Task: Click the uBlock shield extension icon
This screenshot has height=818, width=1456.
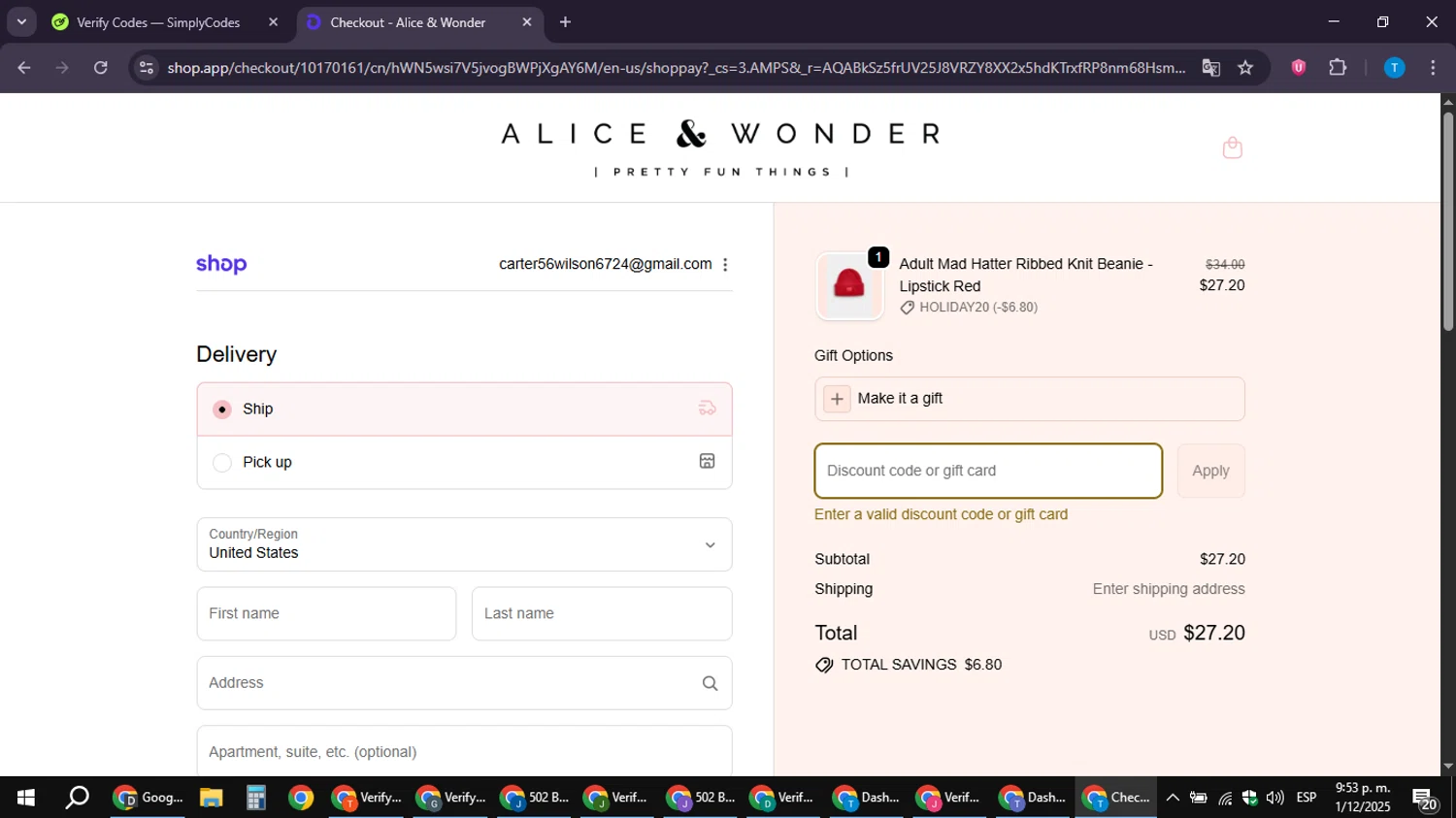Action: coord(1299,67)
